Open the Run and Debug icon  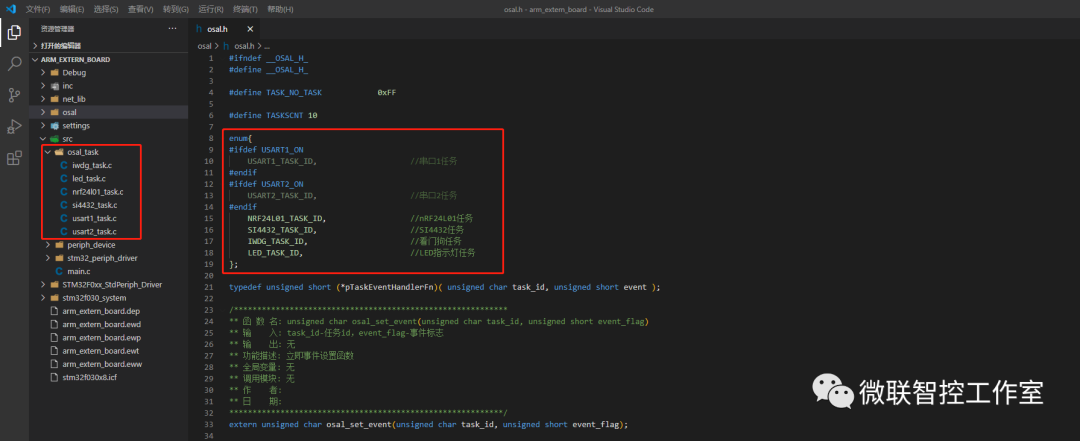click(x=14, y=126)
